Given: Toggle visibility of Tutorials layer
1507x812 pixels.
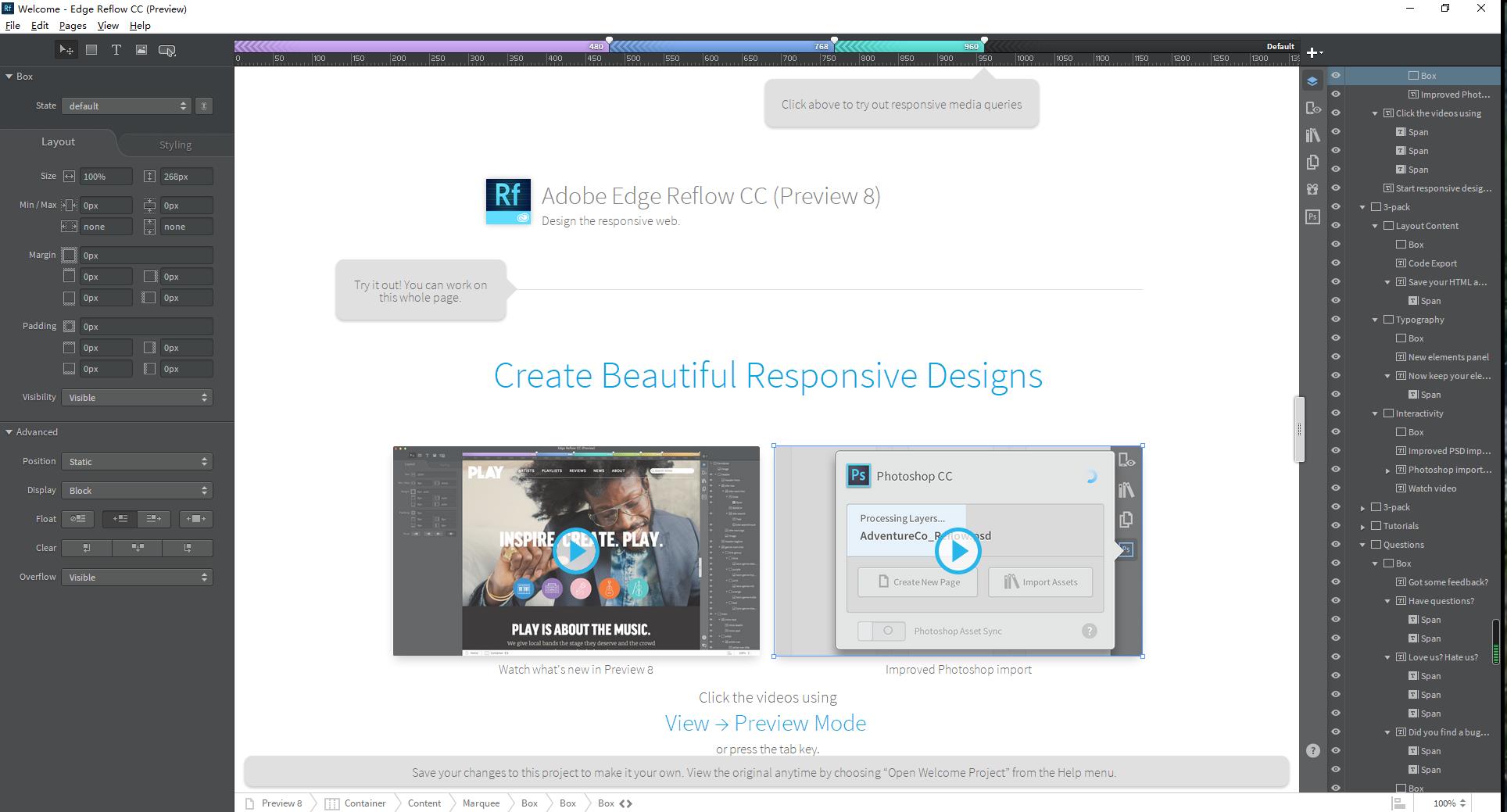Looking at the screenshot, I should coord(1336,526).
